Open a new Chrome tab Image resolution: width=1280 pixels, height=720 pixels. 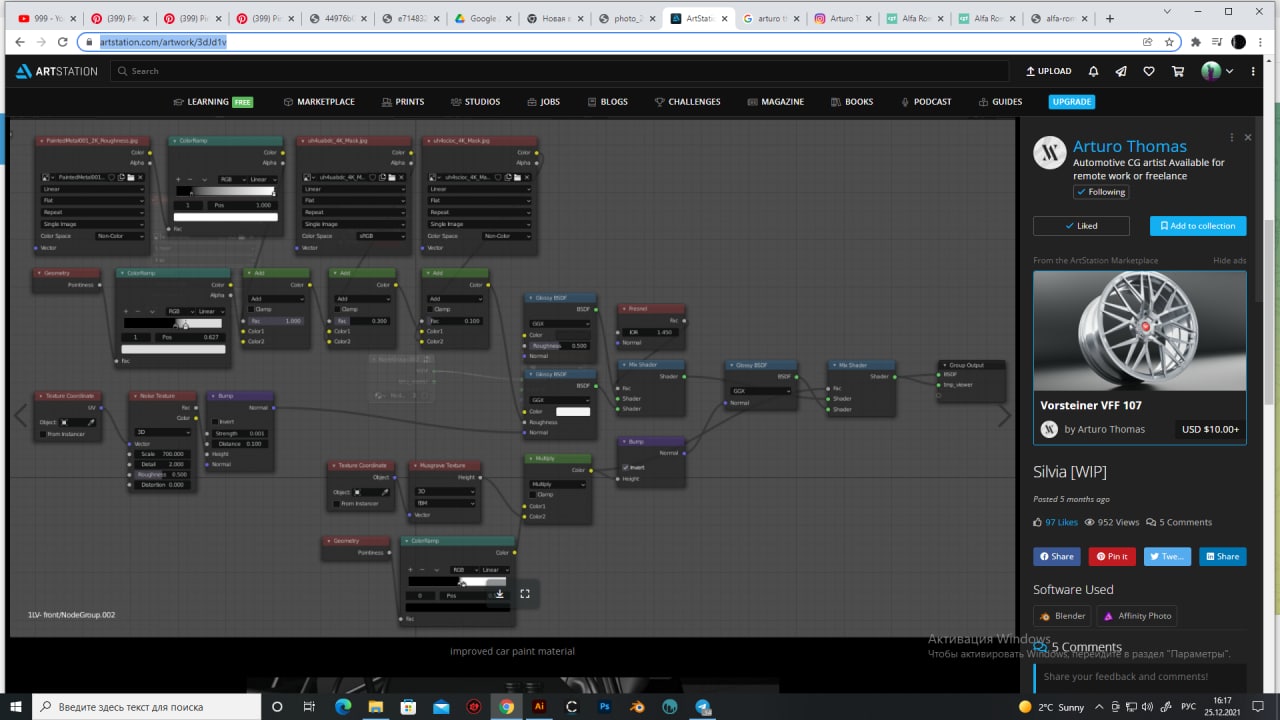pos(1110,18)
